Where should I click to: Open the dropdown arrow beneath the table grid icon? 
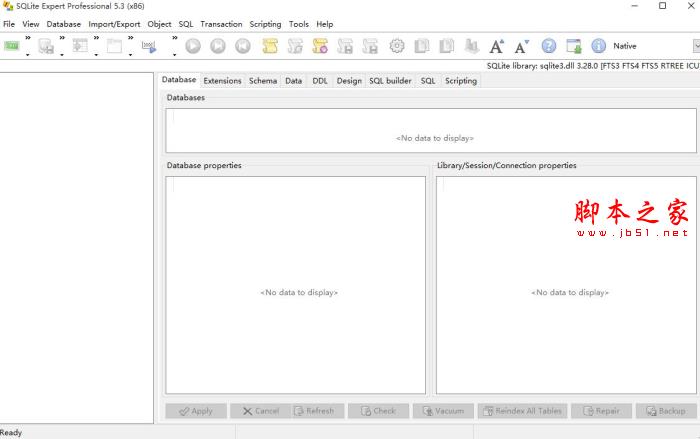96,55
